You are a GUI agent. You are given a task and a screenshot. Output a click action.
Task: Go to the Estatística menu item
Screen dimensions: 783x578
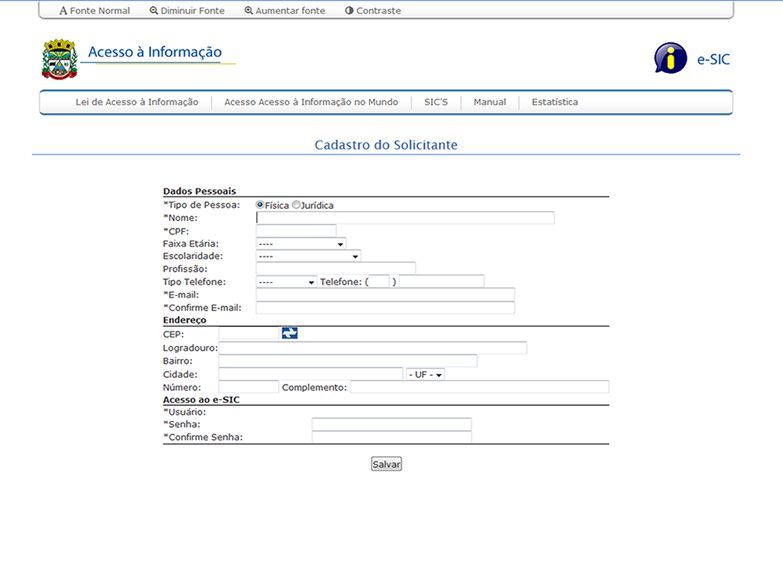(554, 102)
